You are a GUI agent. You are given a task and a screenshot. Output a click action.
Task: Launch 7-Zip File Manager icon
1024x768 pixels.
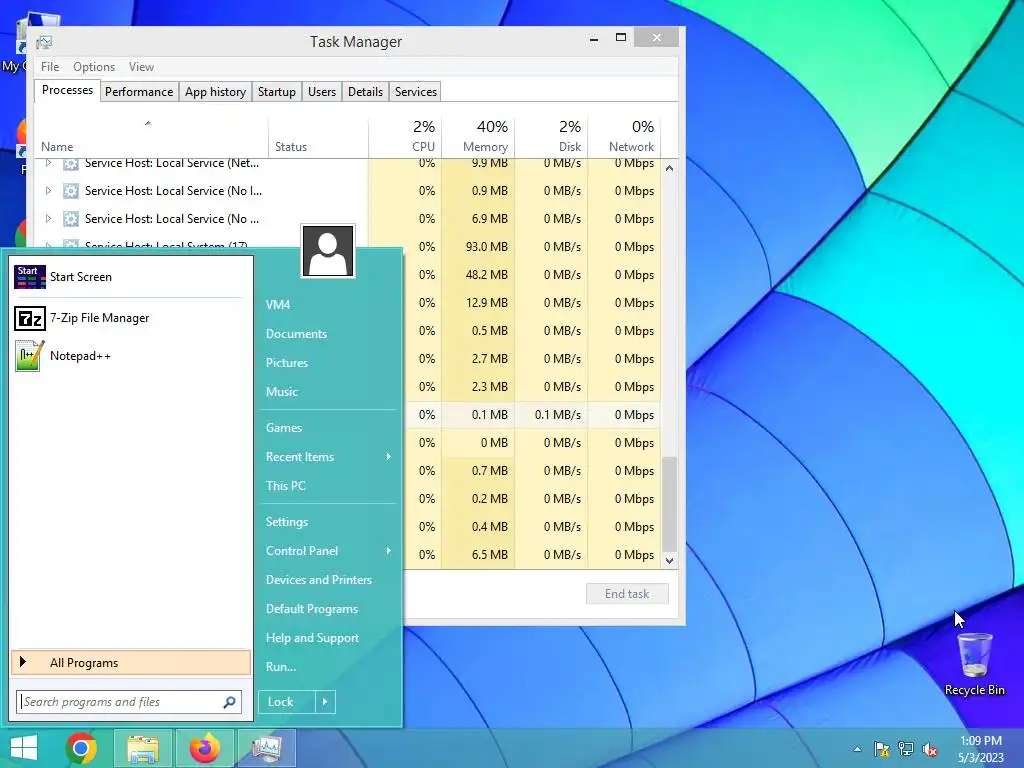click(29, 318)
